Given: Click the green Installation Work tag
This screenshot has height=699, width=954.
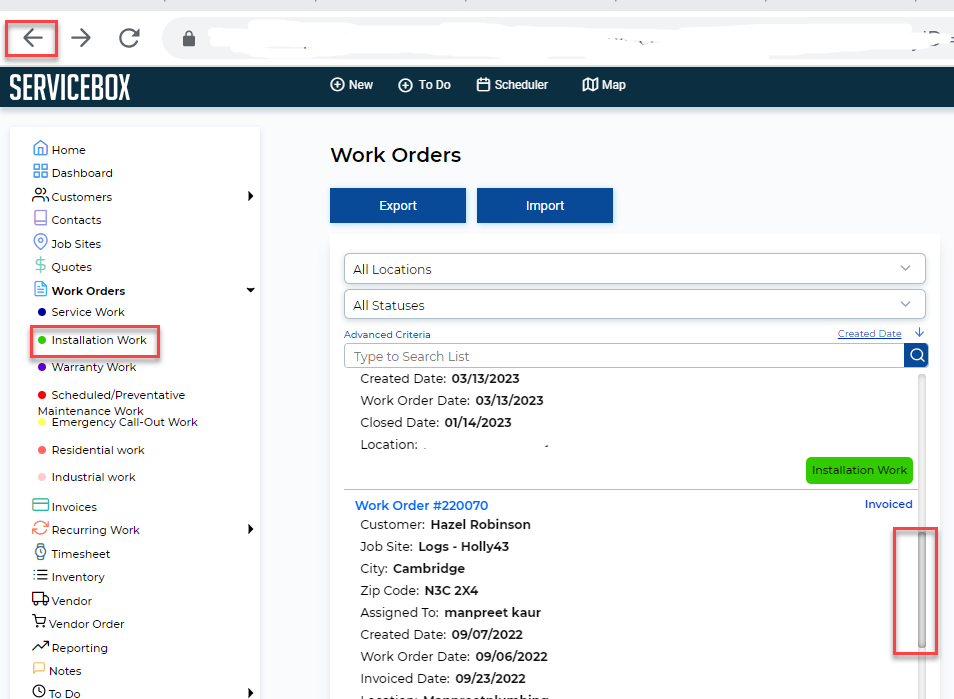Looking at the screenshot, I should [x=859, y=470].
